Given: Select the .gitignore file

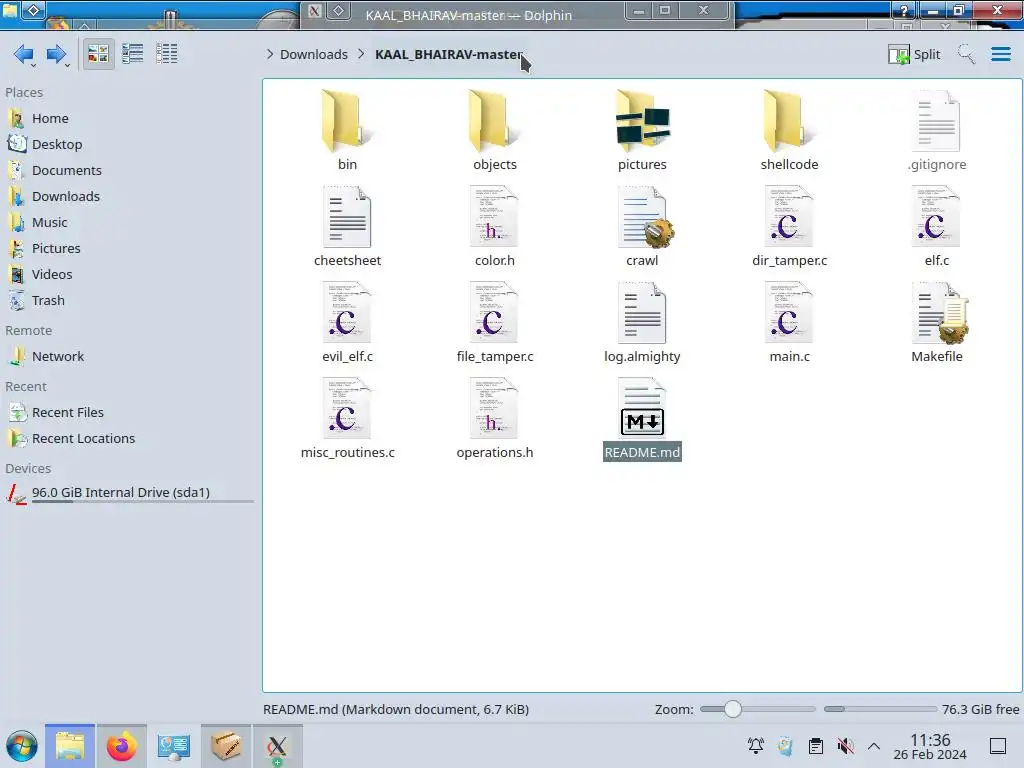Looking at the screenshot, I should pyautogui.click(x=936, y=131).
